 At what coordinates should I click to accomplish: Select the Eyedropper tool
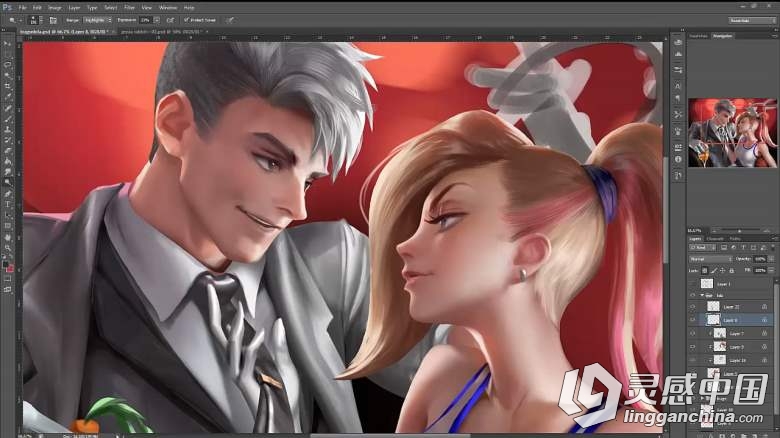click(8, 97)
